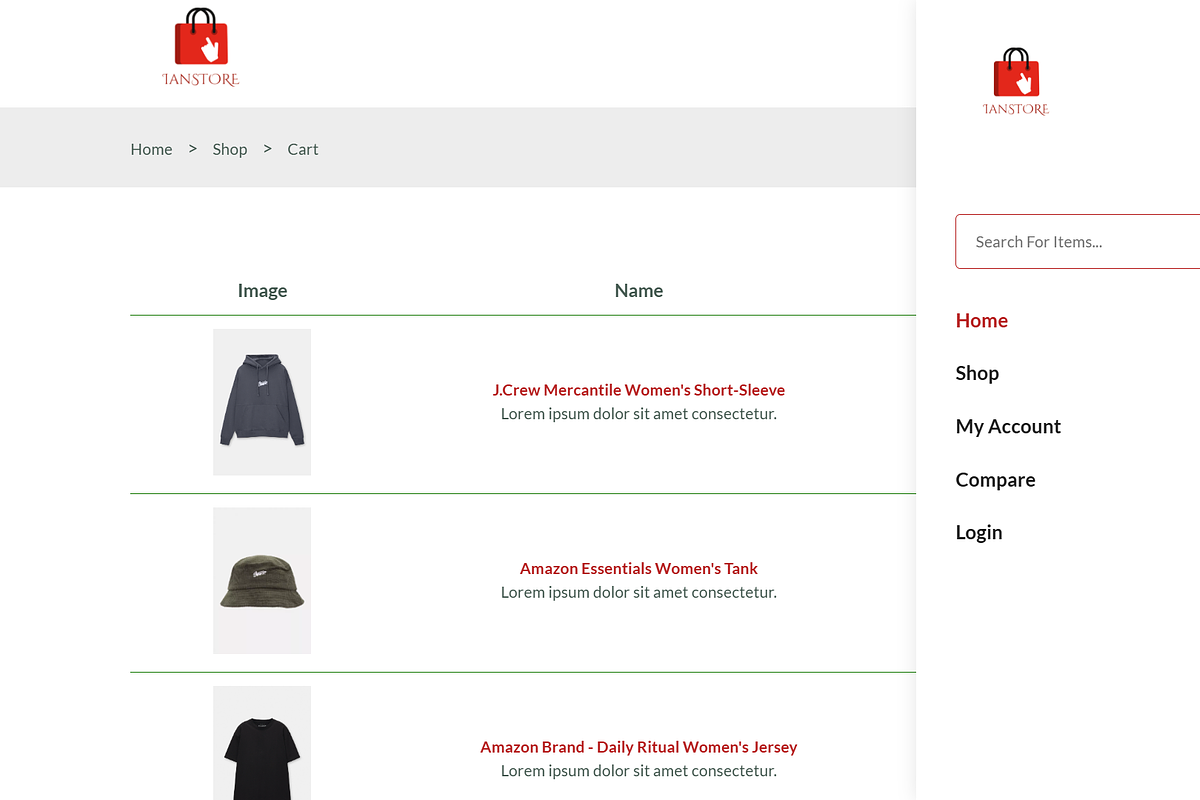
Task: Click the green bucket hat thumbnail
Action: [x=262, y=581]
